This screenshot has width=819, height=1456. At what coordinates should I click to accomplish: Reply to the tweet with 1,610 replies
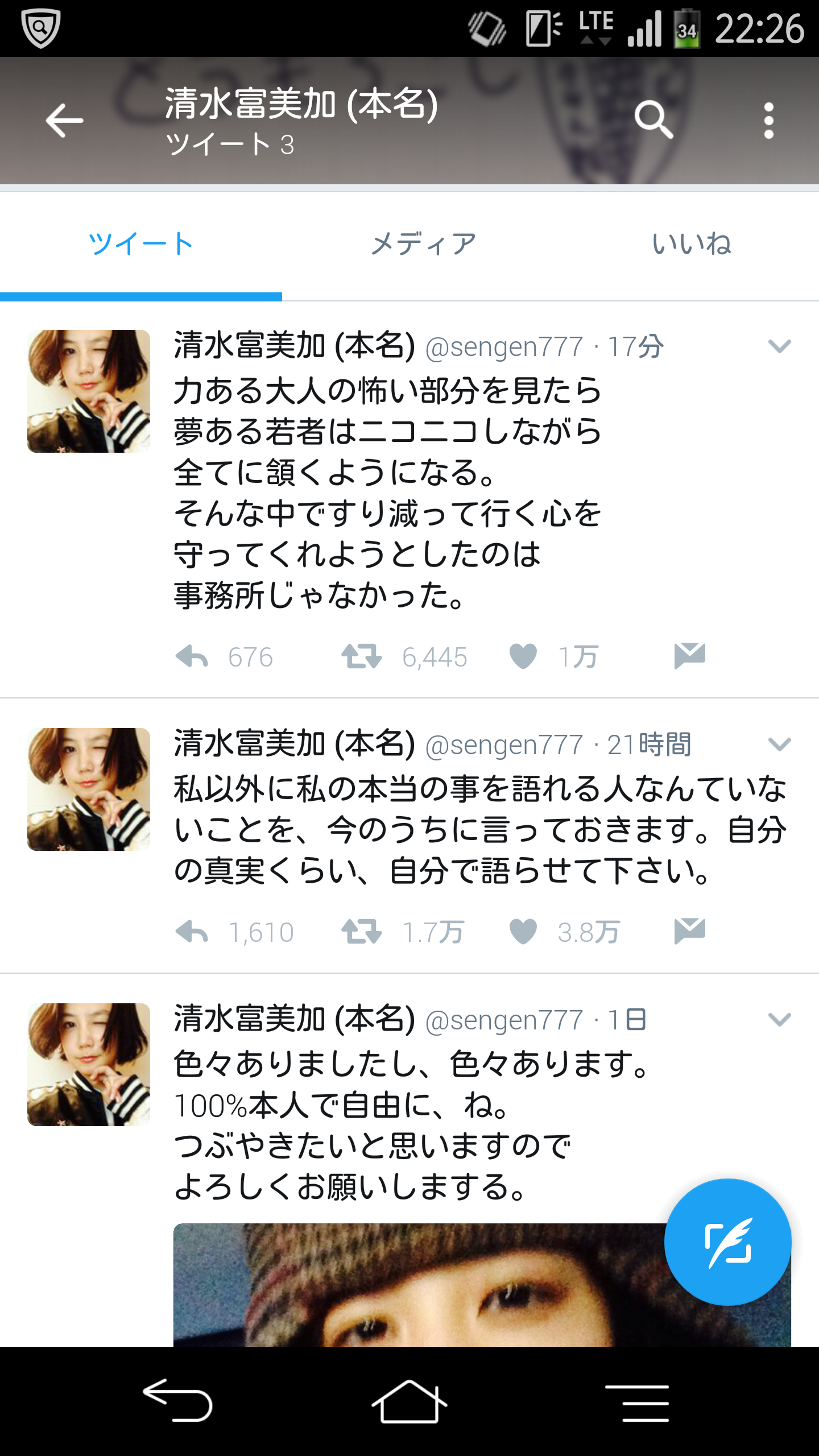tap(192, 932)
